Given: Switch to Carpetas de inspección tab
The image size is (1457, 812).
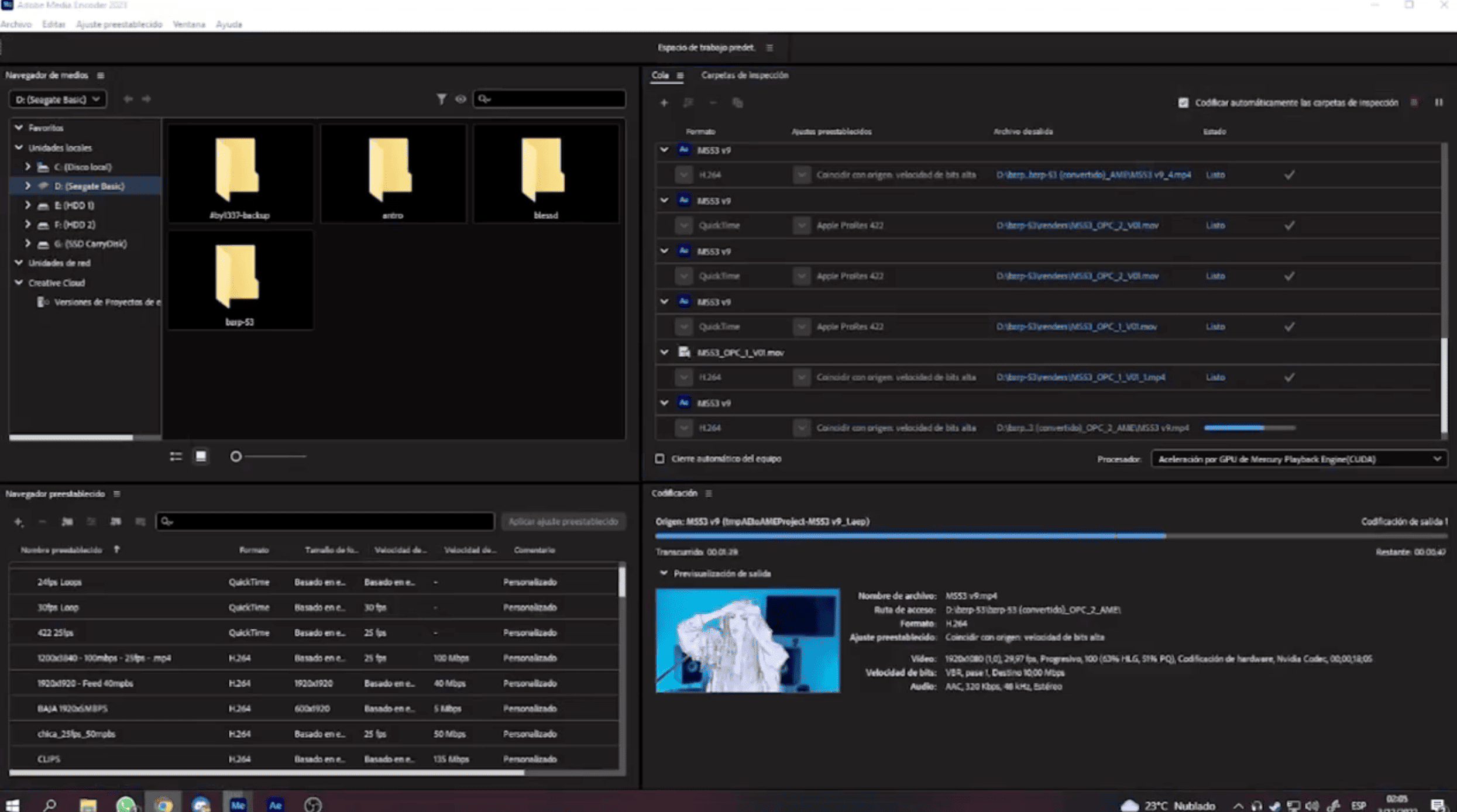Looking at the screenshot, I should [x=744, y=75].
